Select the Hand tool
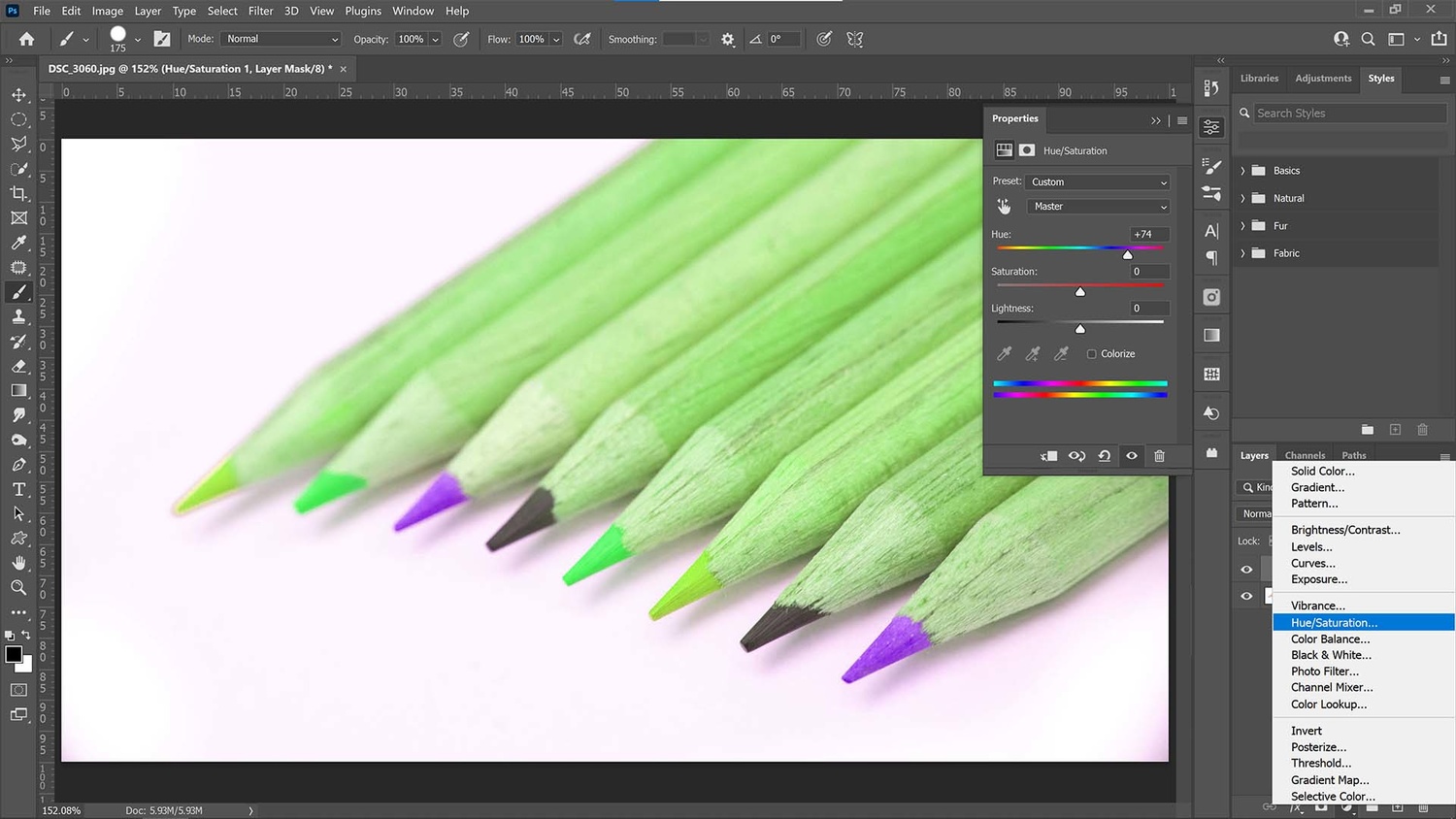The width and height of the screenshot is (1456, 819). (x=18, y=563)
